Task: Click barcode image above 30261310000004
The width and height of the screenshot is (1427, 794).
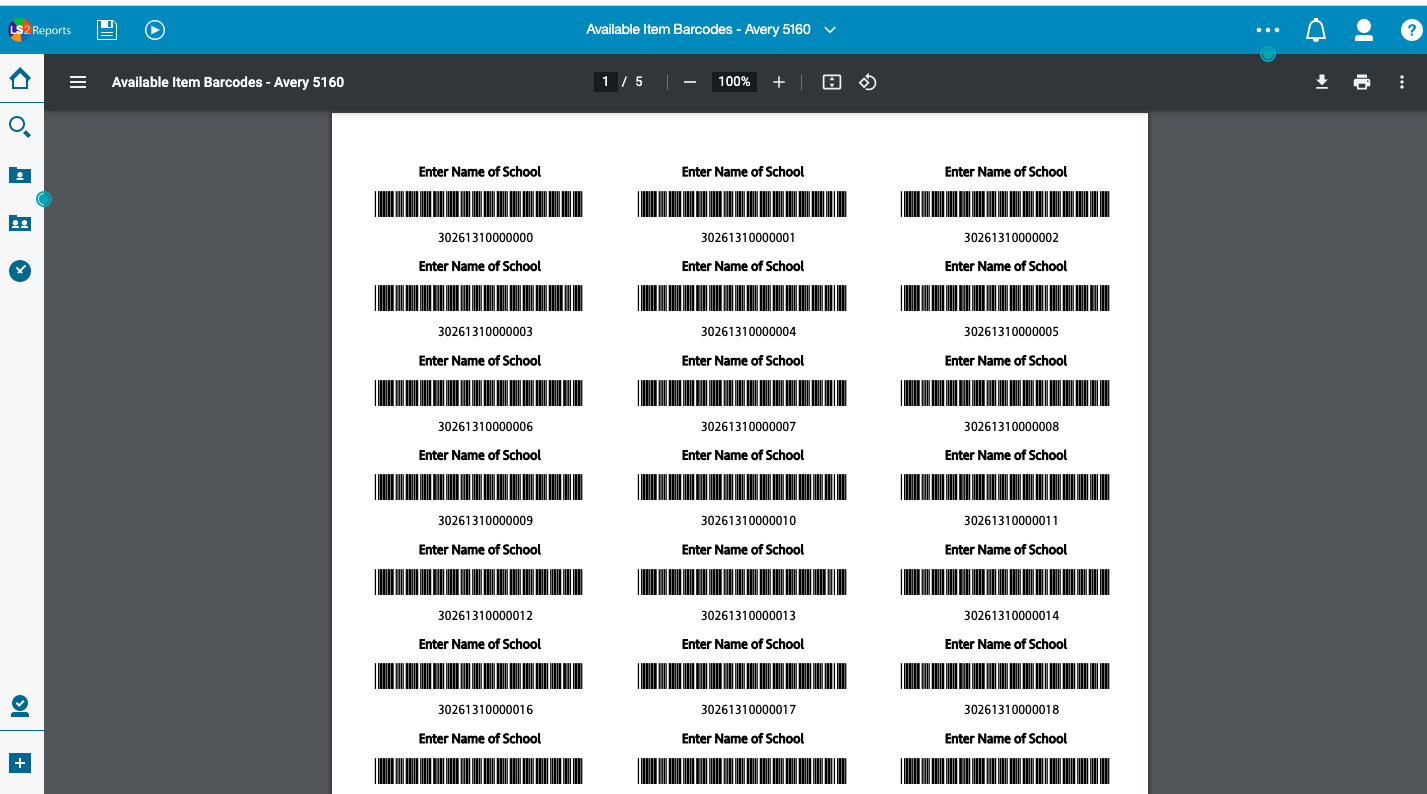Action: point(742,298)
